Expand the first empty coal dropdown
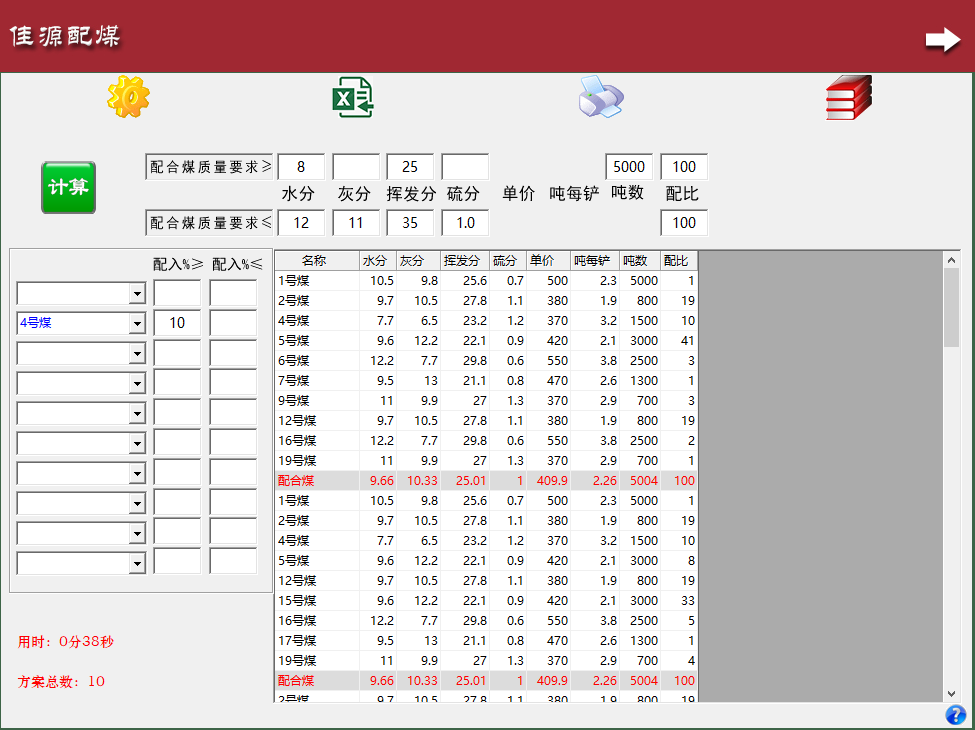975x730 pixels. click(137, 293)
